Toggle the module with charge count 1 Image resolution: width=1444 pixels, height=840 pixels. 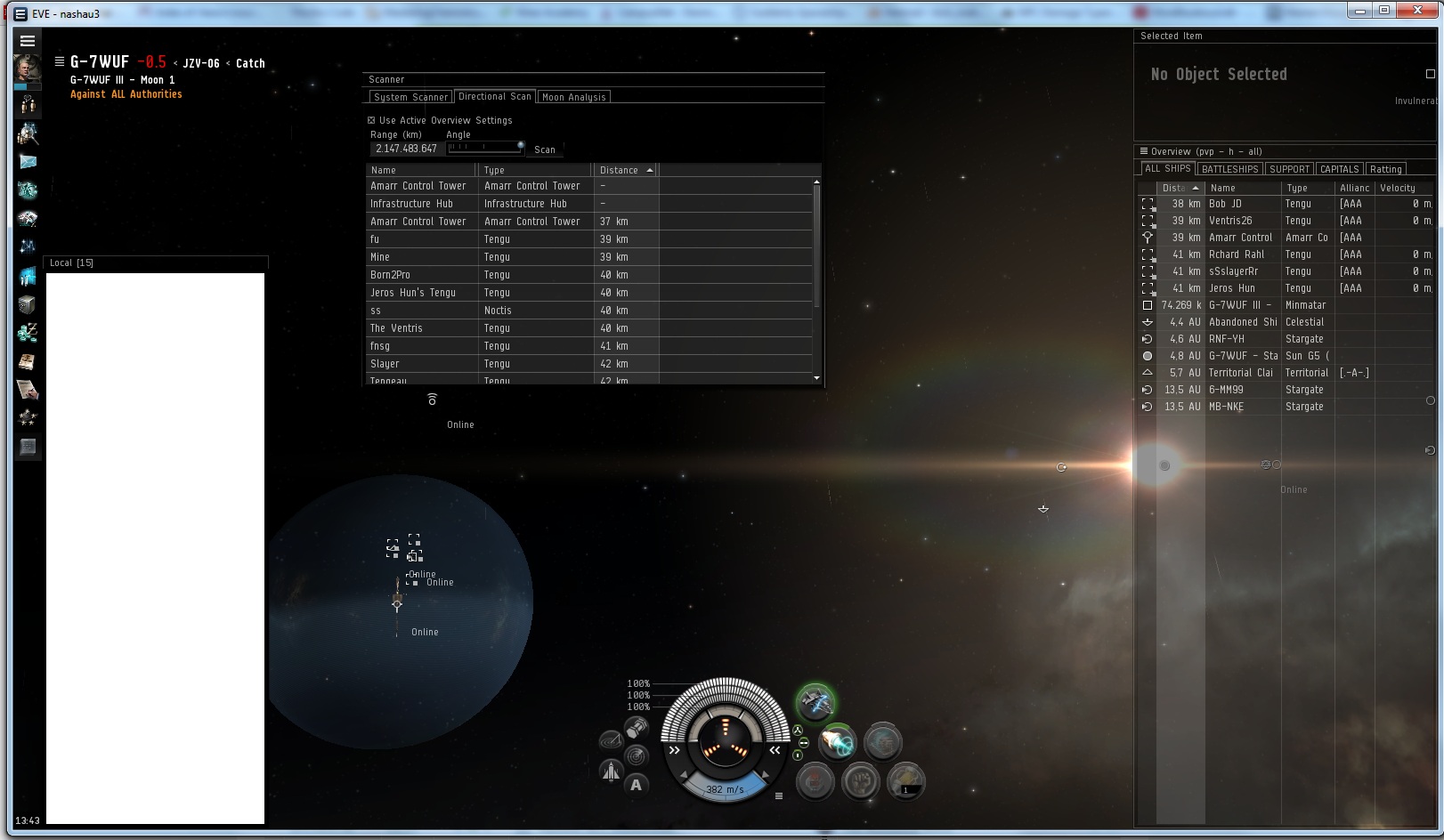pyautogui.click(x=905, y=781)
